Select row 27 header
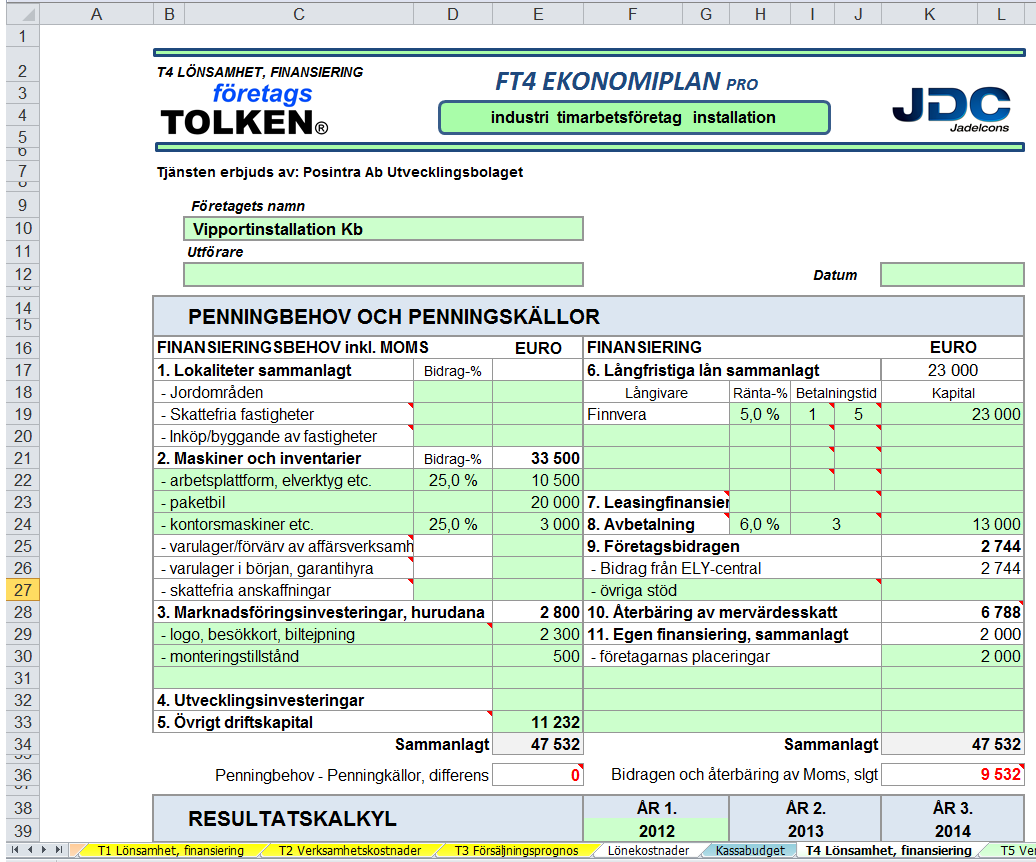The width and height of the screenshot is (1036, 862). 23,590
